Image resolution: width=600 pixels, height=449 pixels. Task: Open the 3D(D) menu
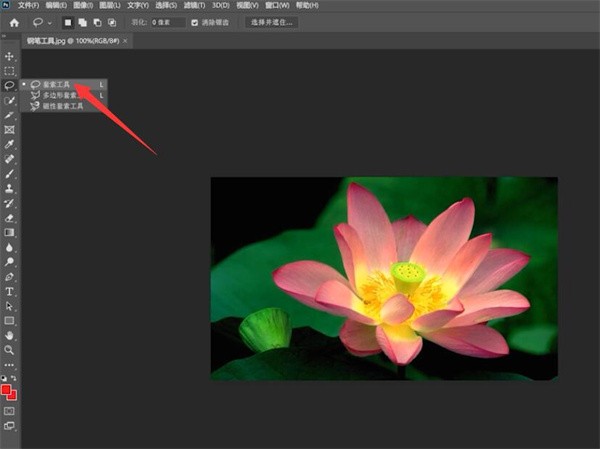[x=221, y=5]
